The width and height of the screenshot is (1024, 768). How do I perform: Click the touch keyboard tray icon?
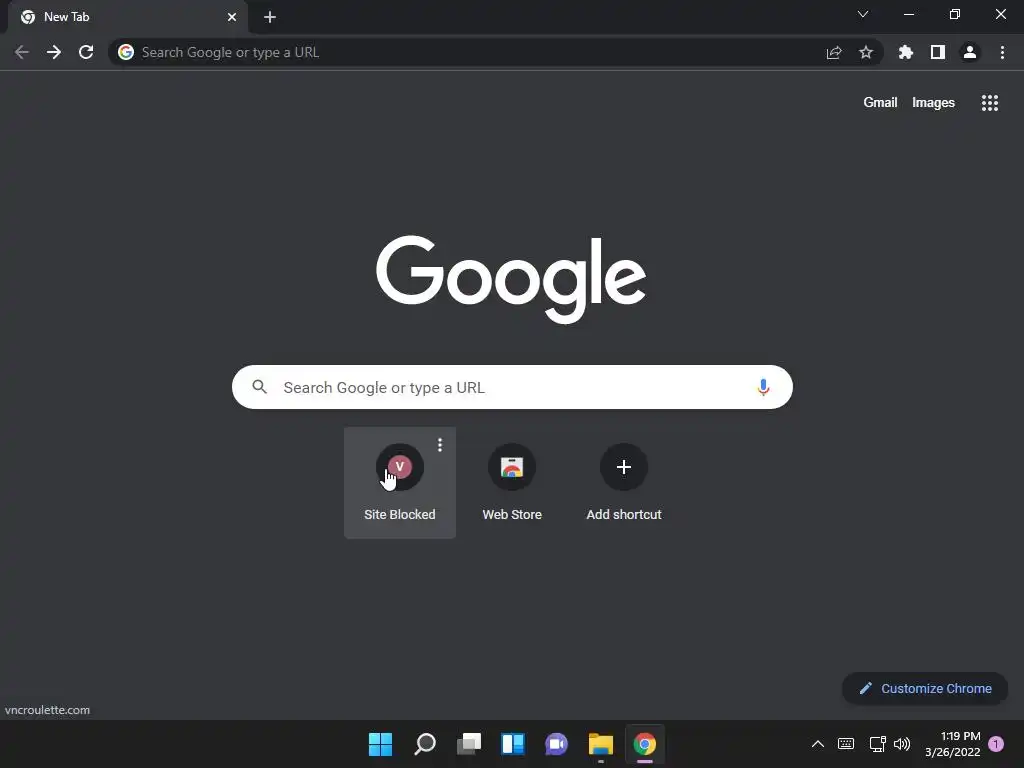(846, 744)
